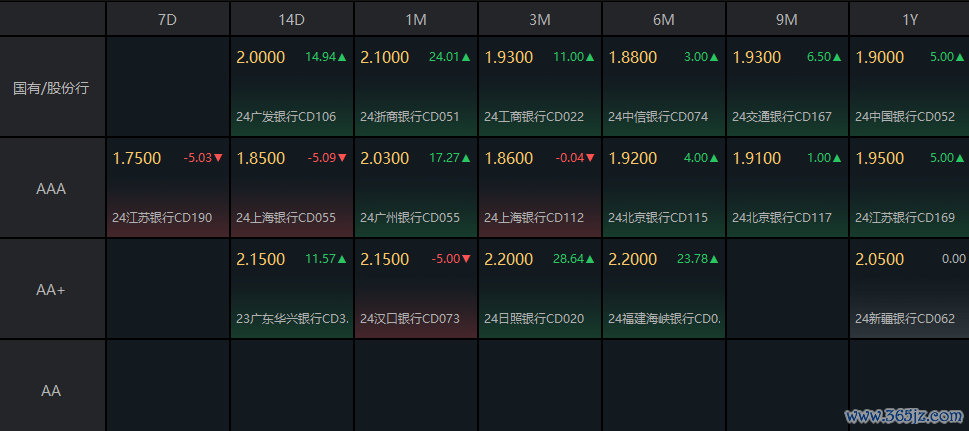Open the 24日照银行CD020 cell

pyautogui.click(x=540, y=289)
